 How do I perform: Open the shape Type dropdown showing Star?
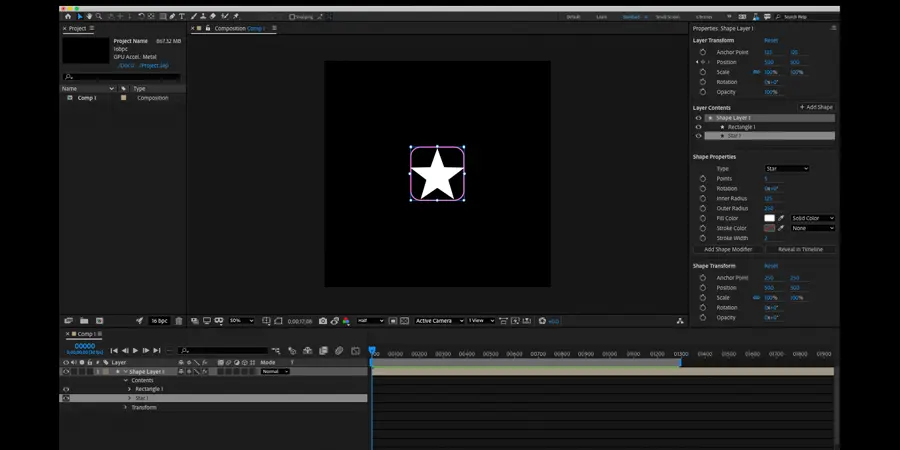[786, 168]
